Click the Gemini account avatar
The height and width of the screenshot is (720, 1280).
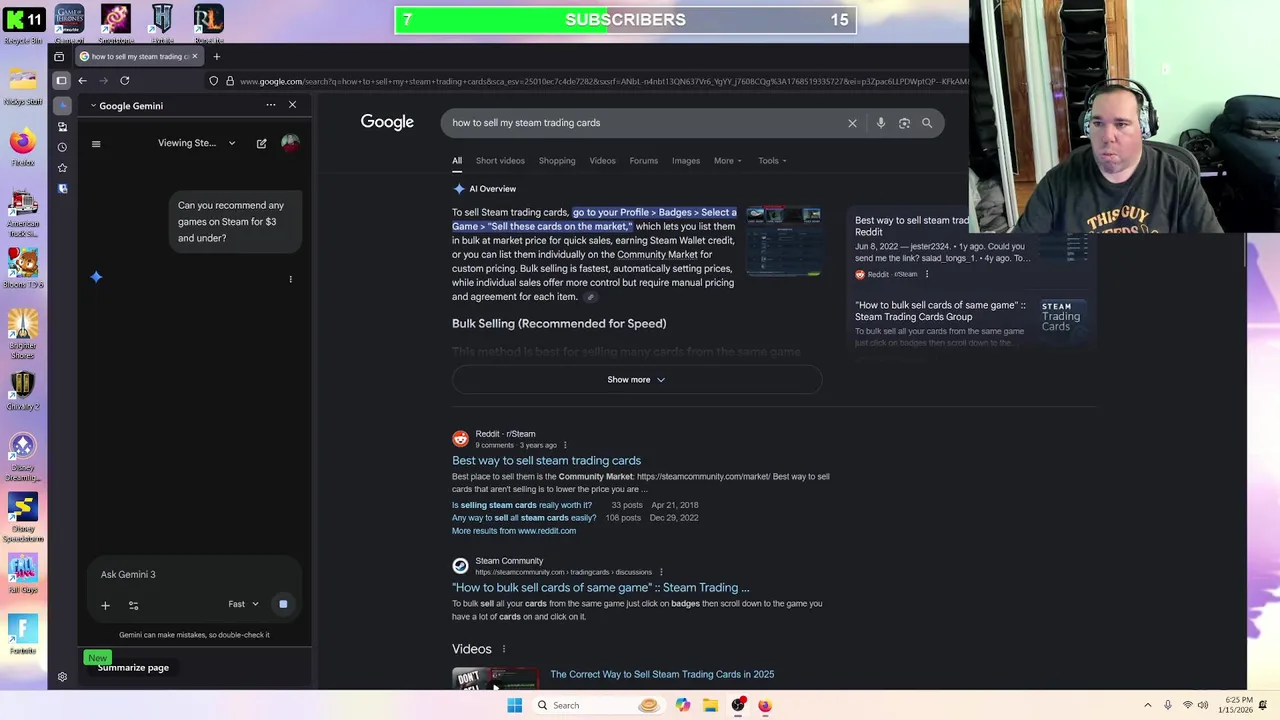290,143
